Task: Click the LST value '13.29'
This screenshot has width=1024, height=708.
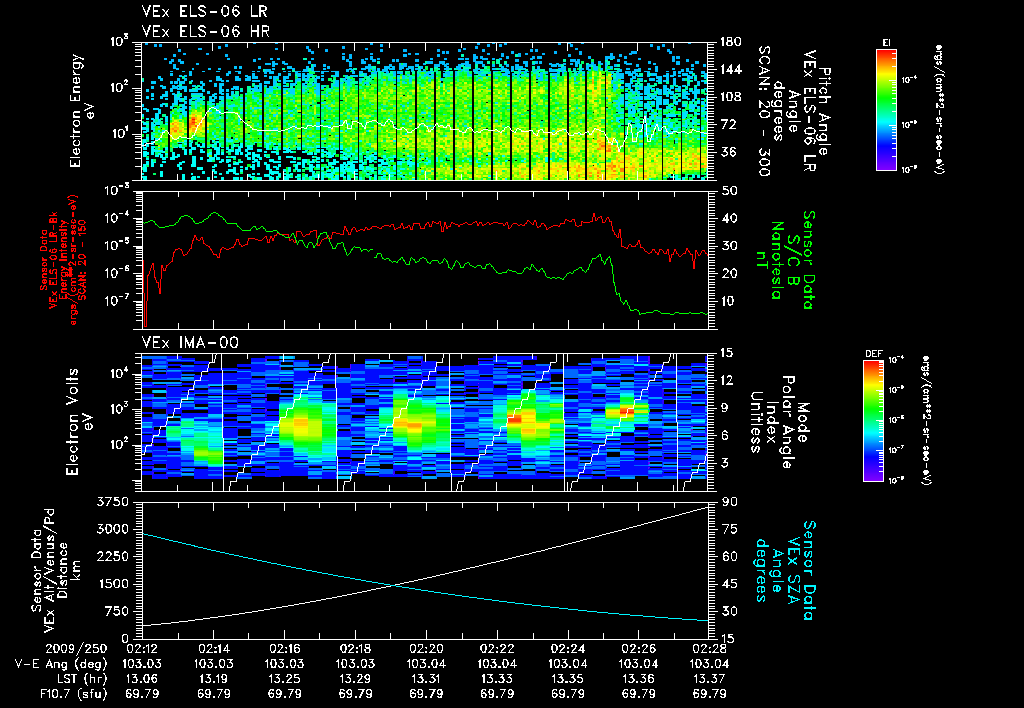Action: pyautogui.click(x=355, y=679)
